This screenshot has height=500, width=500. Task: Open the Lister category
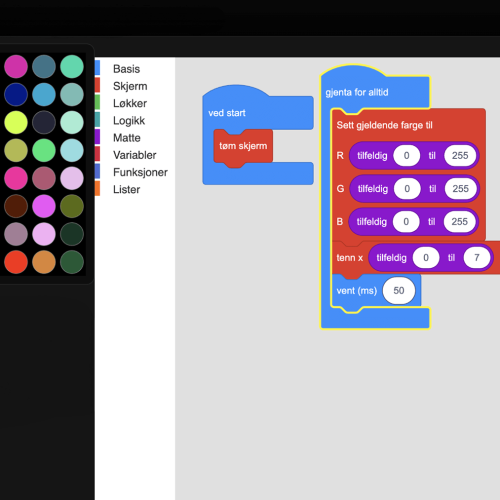coord(126,190)
